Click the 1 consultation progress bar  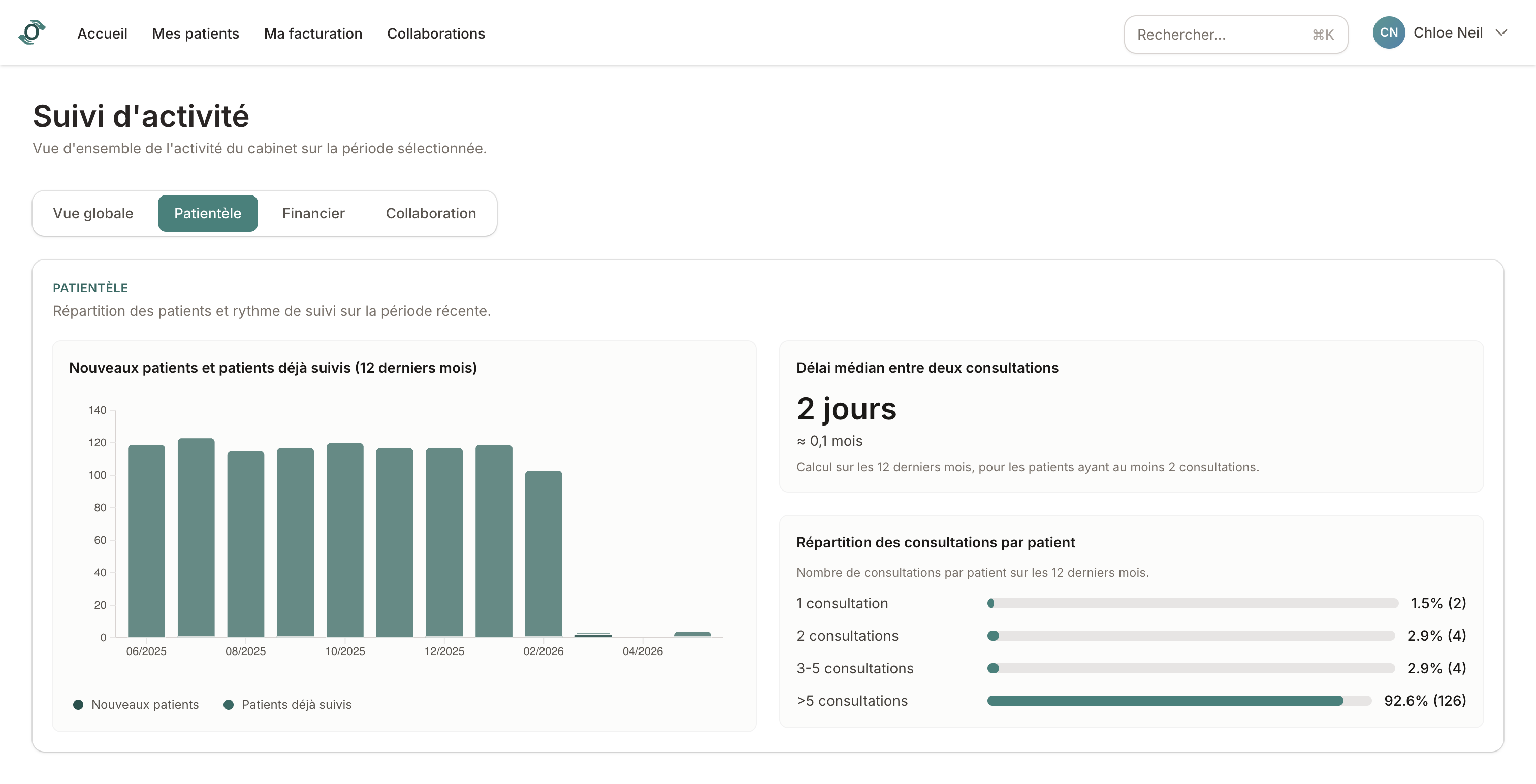pyautogui.click(x=1193, y=603)
